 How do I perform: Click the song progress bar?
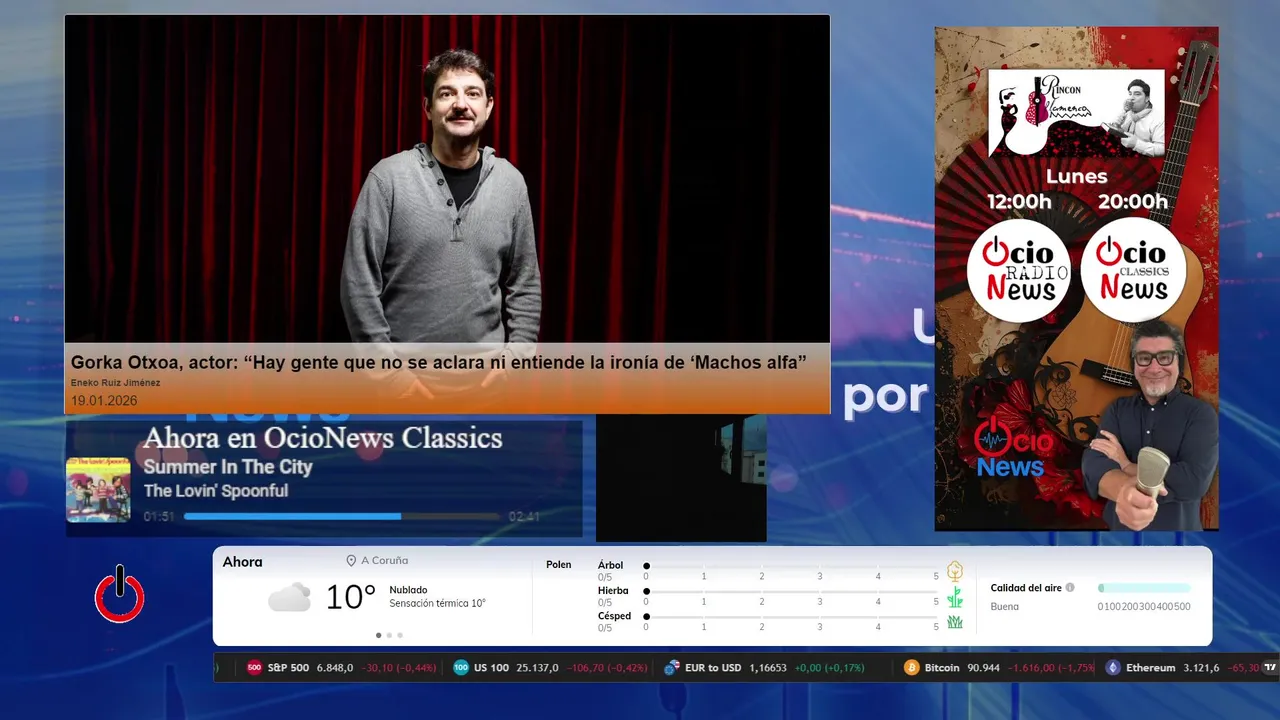pos(342,517)
